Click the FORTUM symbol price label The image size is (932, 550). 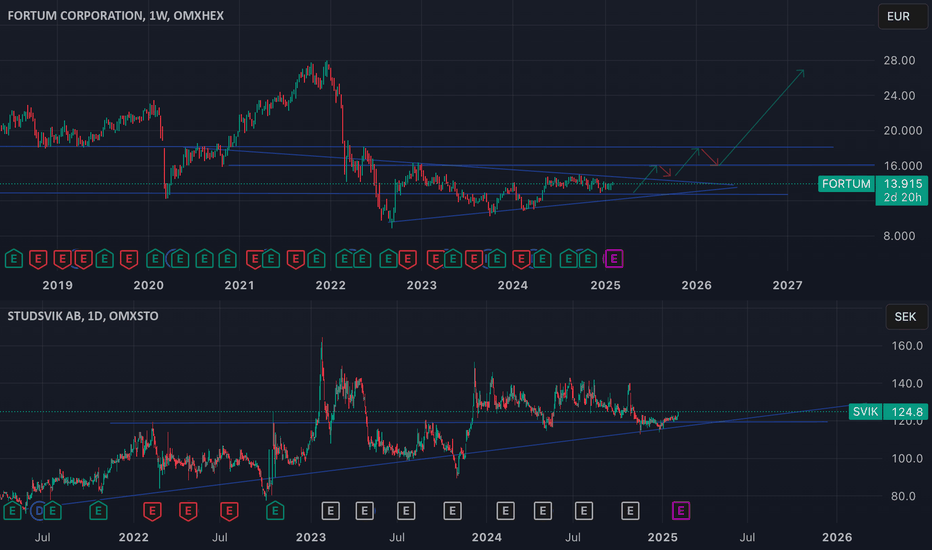[846, 184]
